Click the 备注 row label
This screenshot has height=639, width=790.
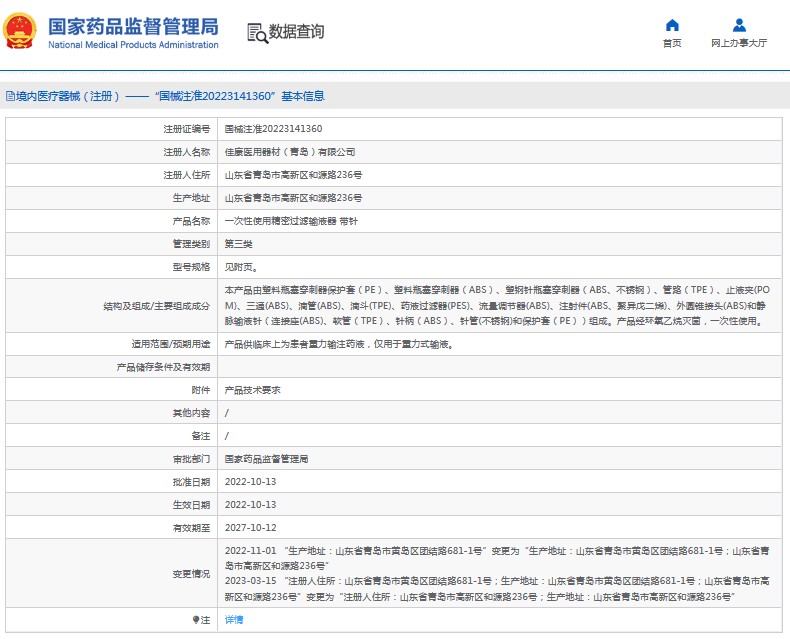(201, 436)
